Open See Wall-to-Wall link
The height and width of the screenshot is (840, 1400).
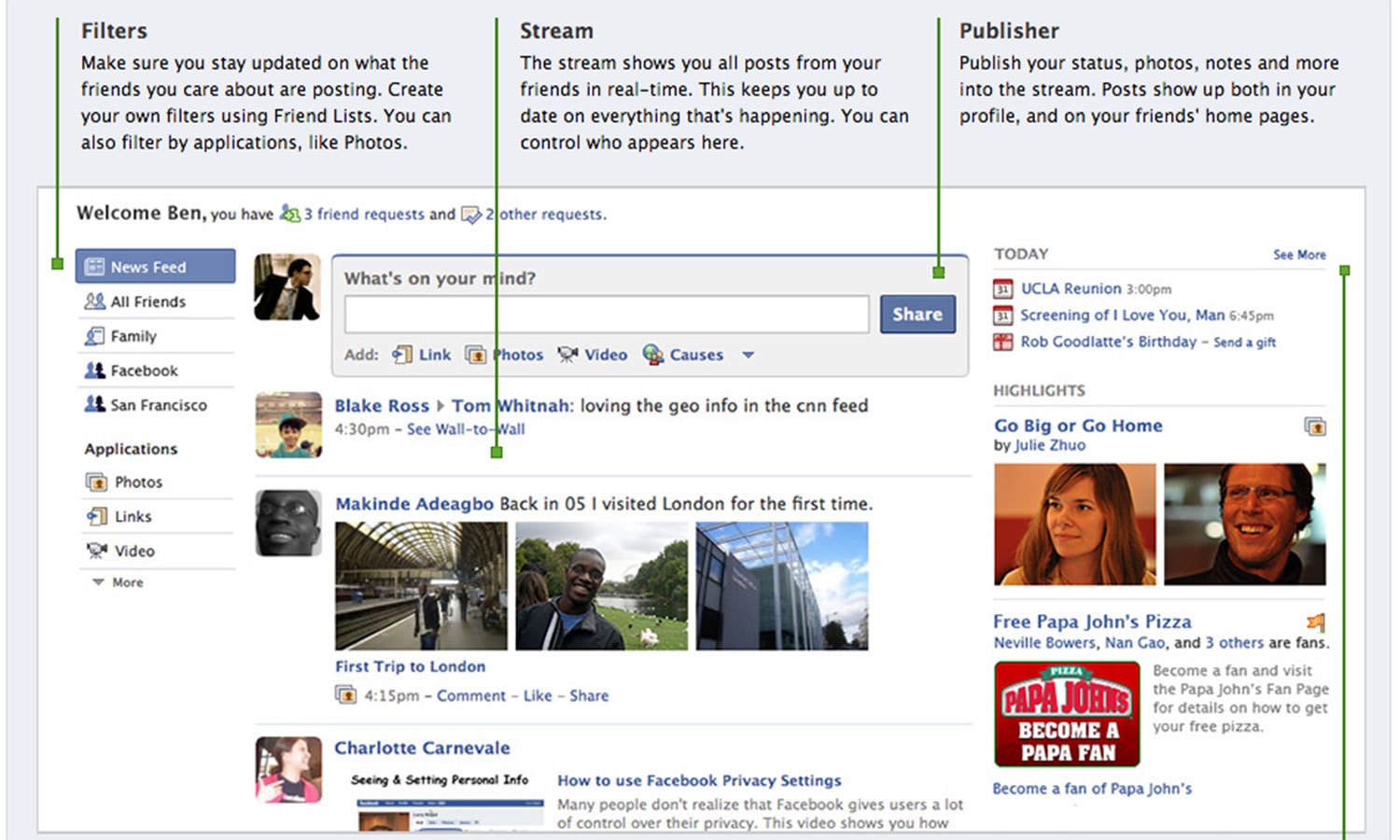[x=466, y=429]
